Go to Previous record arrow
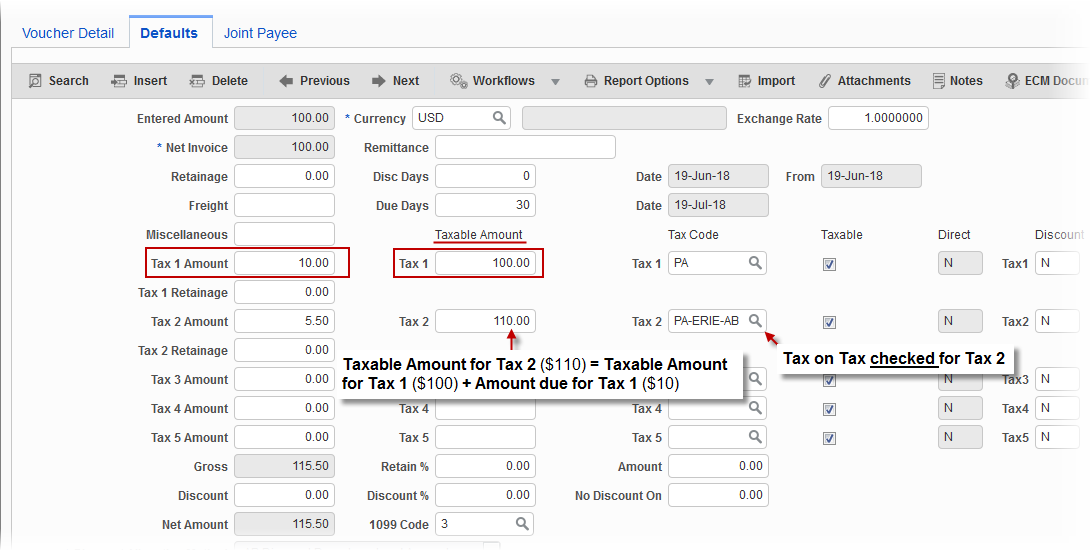The width and height of the screenshot is (1091, 551). click(x=286, y=81)
